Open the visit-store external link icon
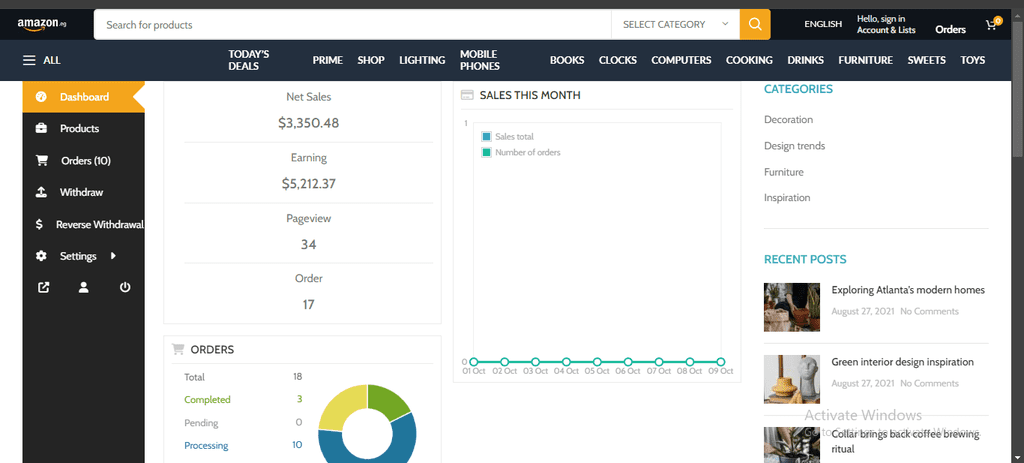The width and height of the screenshot is (1024, 463). 43,287
